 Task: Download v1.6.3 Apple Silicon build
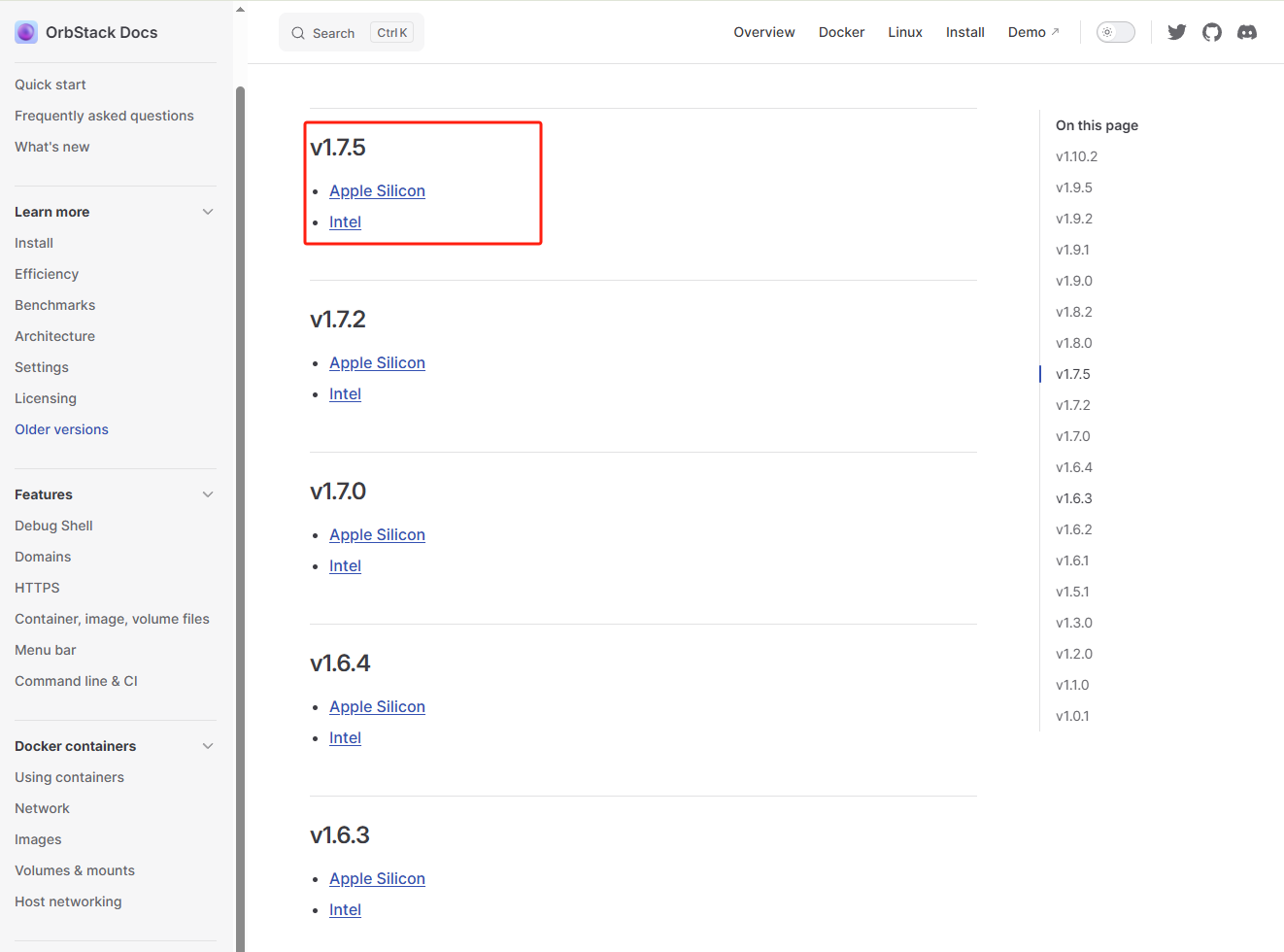point(377,879)
